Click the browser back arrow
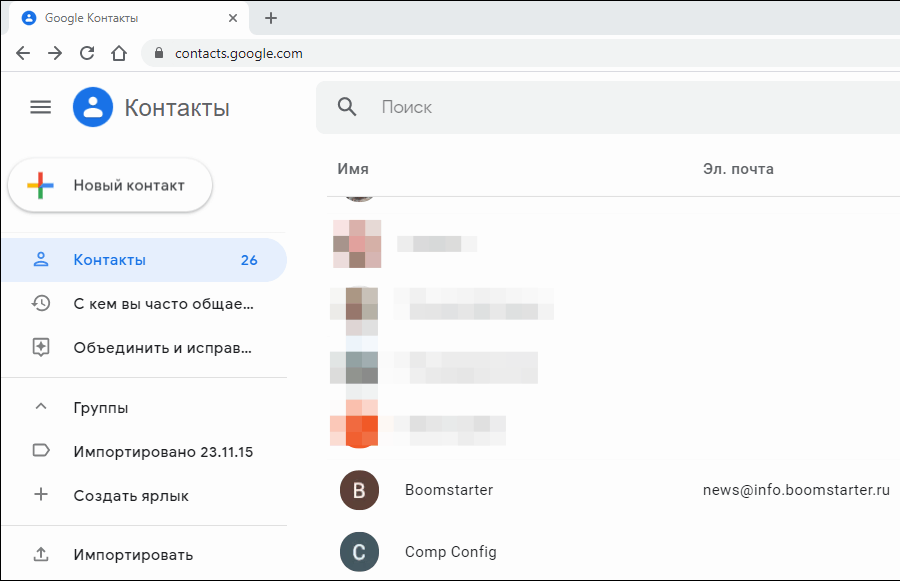Image resolution: width=900 pixels, height=581 pixels. [23, 53]
